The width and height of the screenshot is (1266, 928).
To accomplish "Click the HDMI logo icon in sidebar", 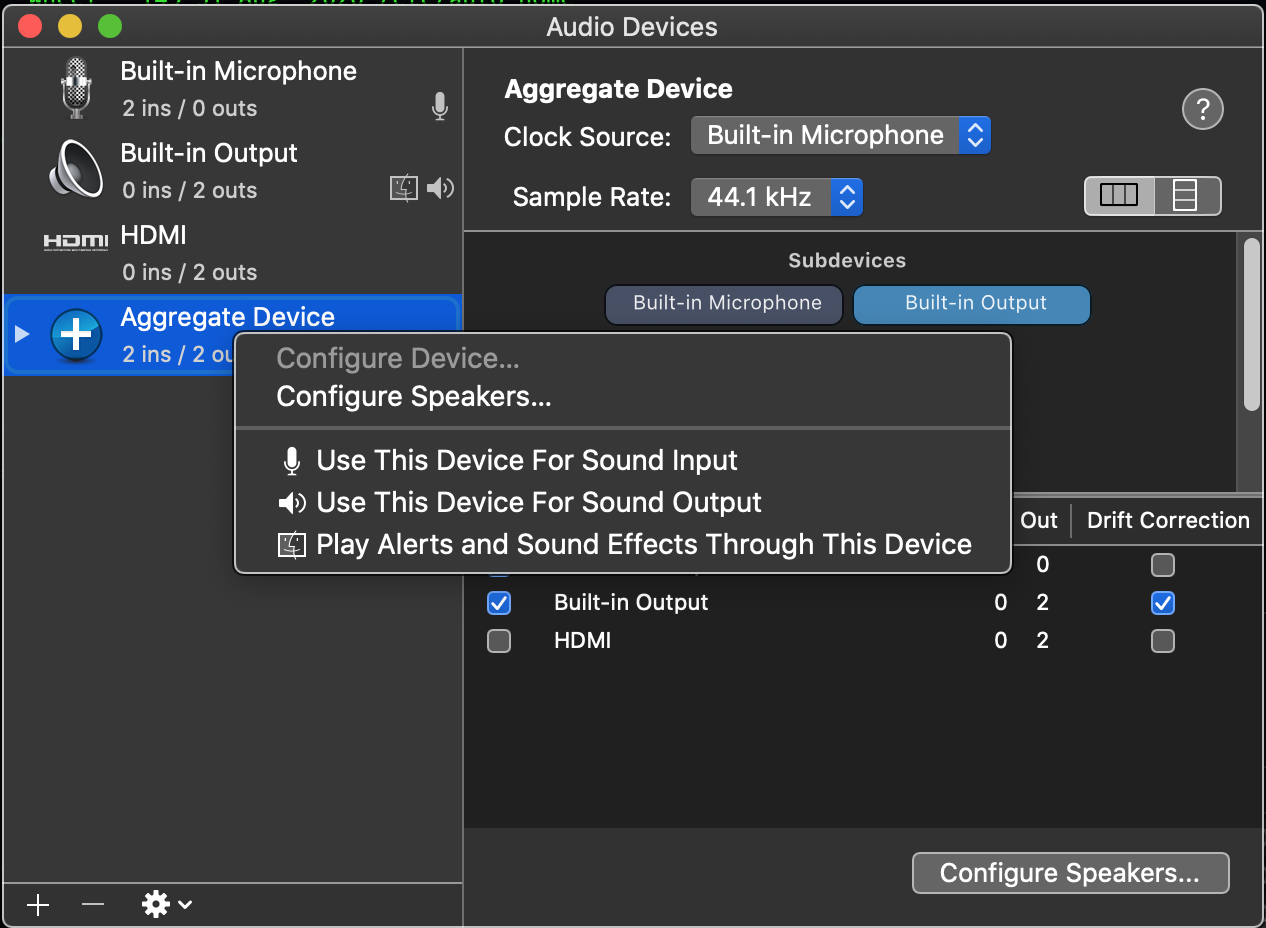I will [x=75, y=243].
